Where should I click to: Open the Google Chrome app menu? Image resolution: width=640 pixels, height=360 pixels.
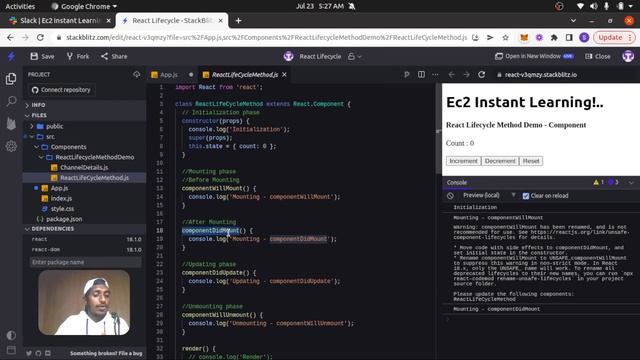tap(84, 6)
